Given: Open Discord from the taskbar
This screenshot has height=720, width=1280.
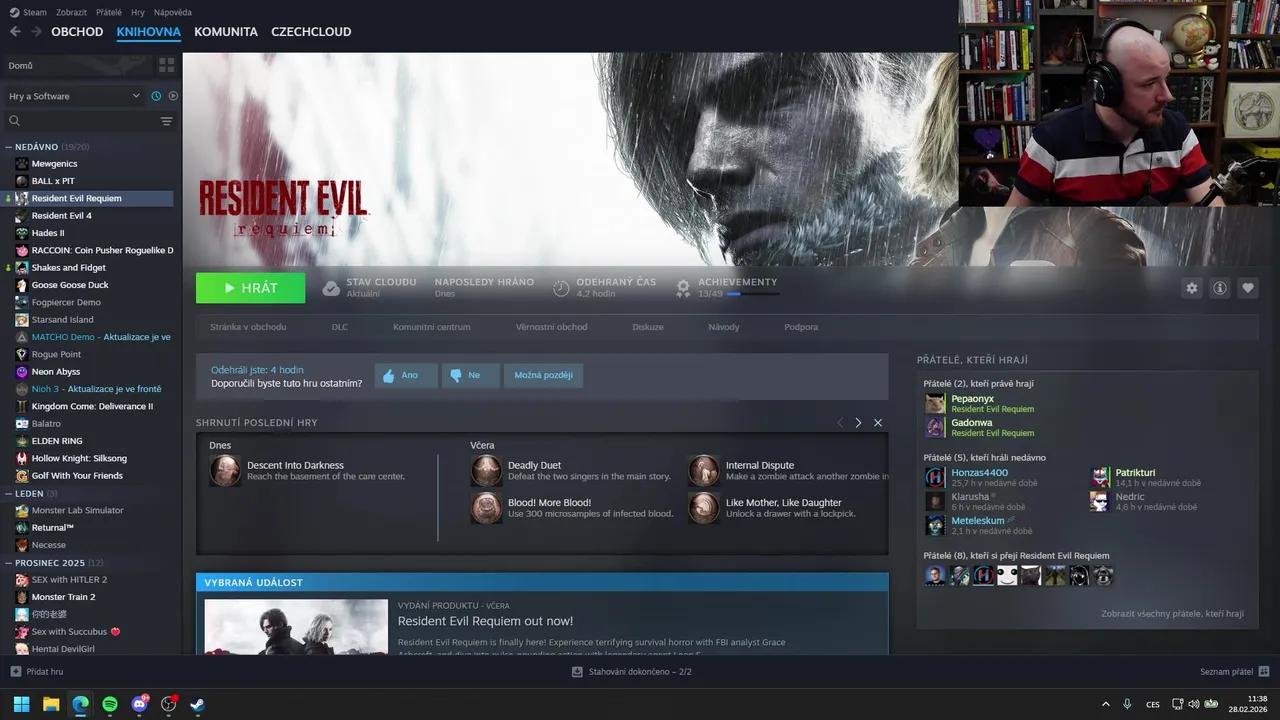Looking at the screenshot, I should (x=140, y=704).
